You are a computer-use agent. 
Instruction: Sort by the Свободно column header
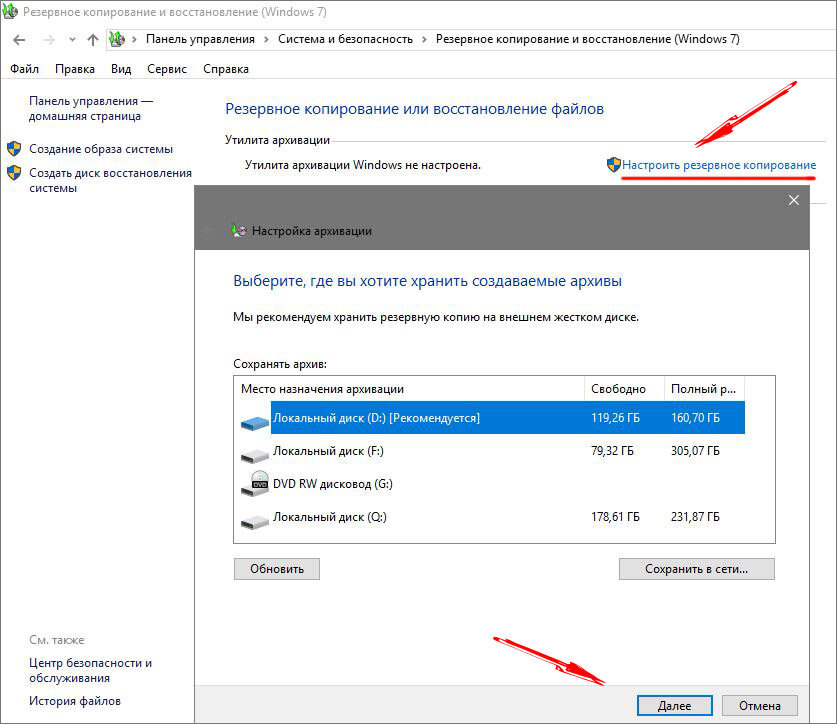(x=624, y=389)
